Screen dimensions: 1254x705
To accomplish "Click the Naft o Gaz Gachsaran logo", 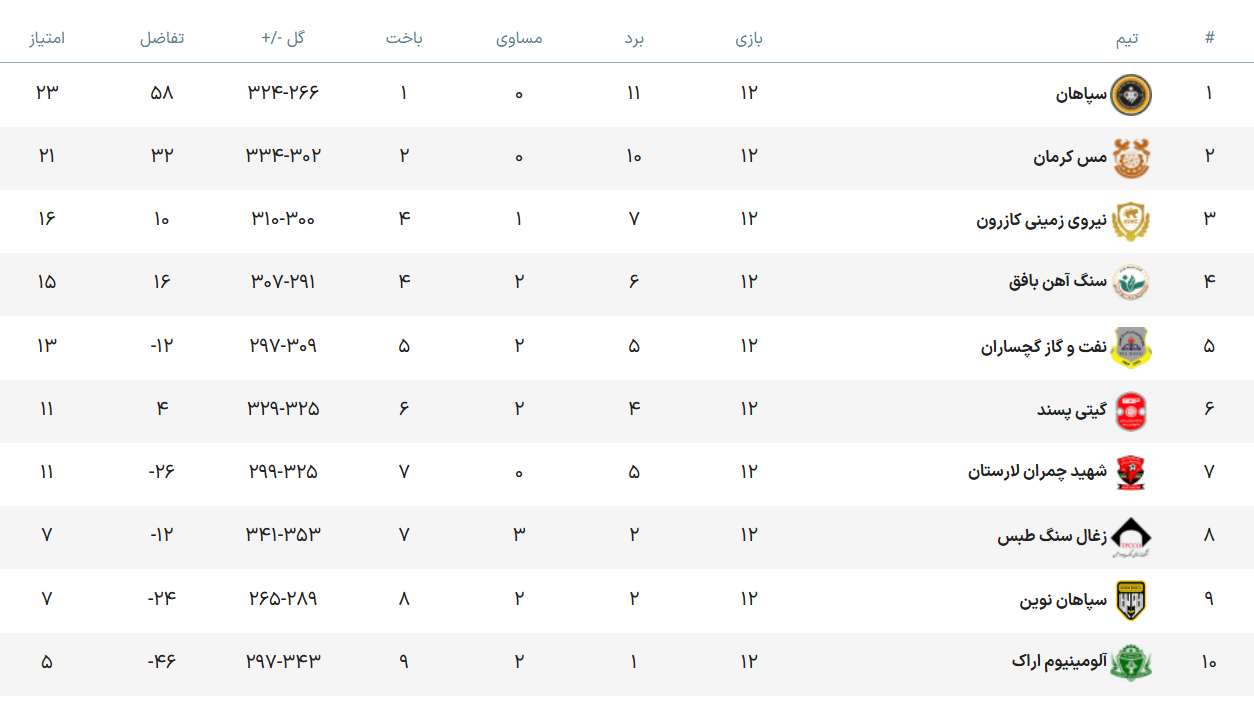I will 1132,347.
